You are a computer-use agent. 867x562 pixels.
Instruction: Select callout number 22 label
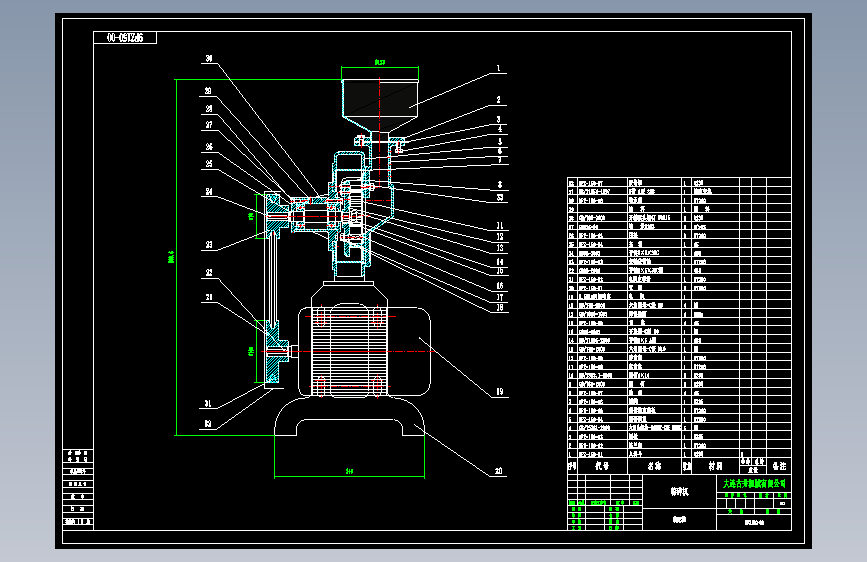(209, 273)
